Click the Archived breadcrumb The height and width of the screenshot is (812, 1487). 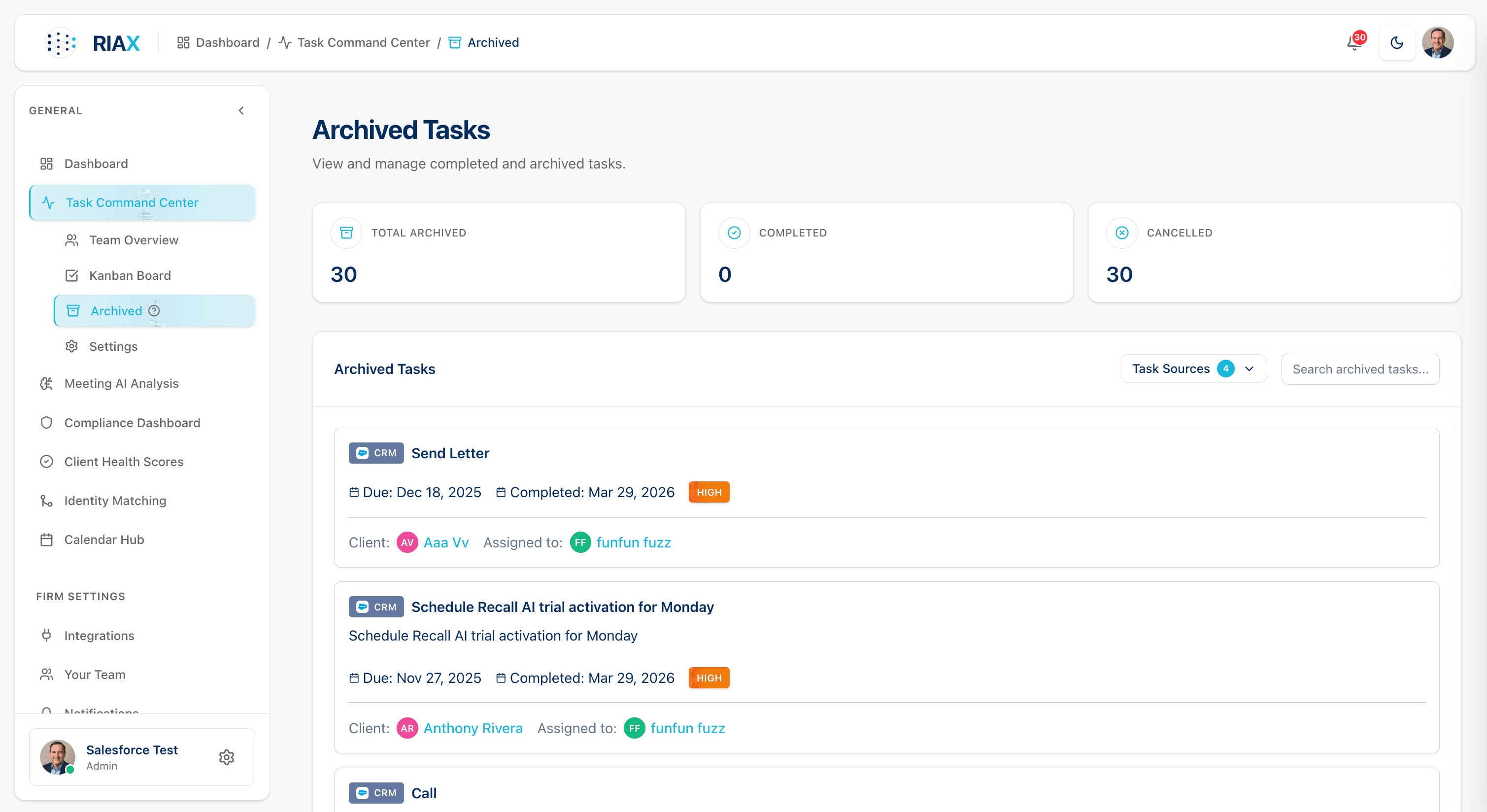[x=484, y=43]
